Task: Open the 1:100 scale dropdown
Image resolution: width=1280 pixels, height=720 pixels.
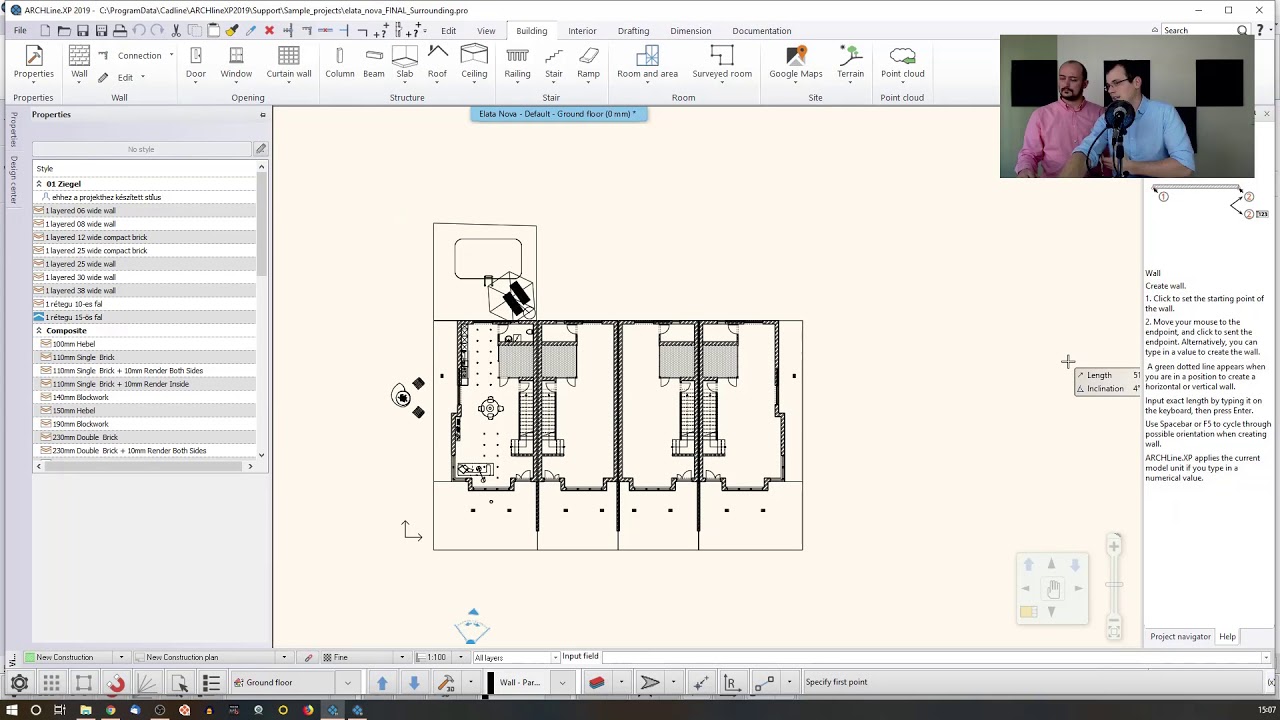Action: click(x=460, y=657)
